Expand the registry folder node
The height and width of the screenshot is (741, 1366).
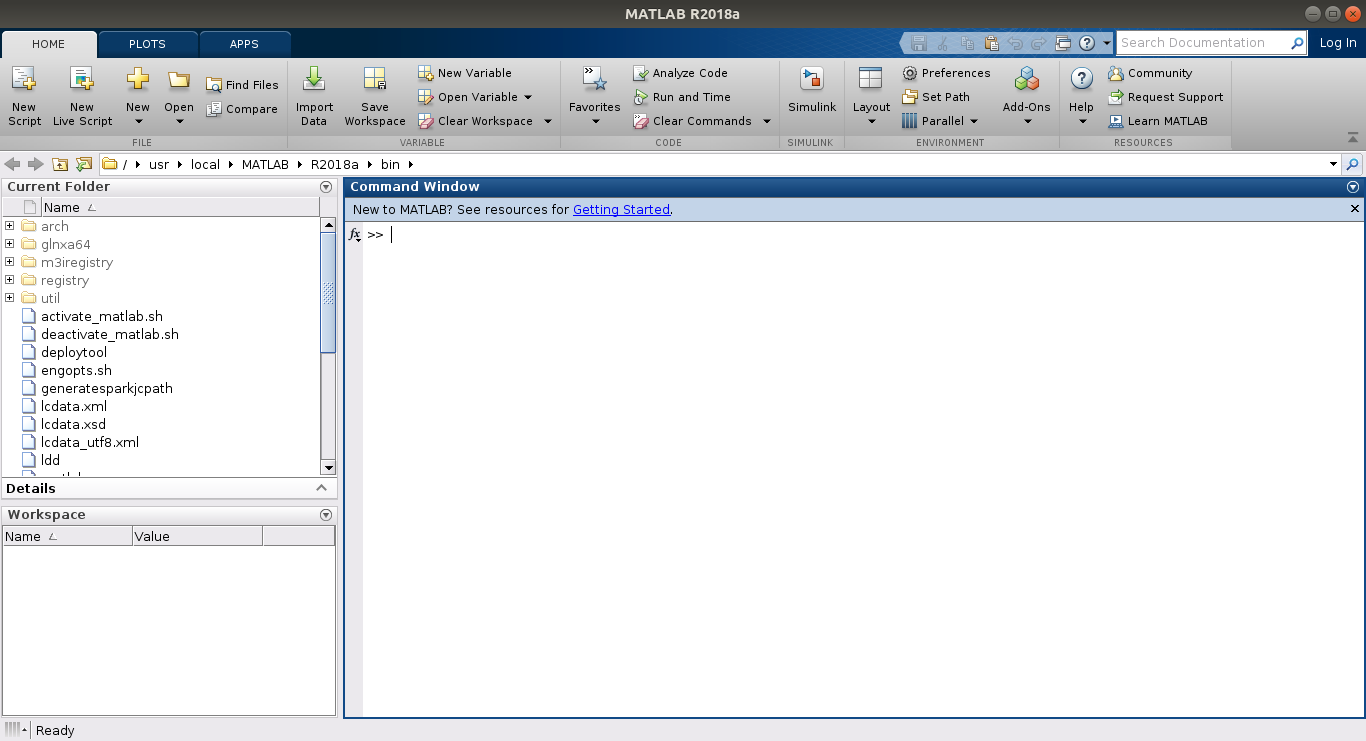point(10,280)
